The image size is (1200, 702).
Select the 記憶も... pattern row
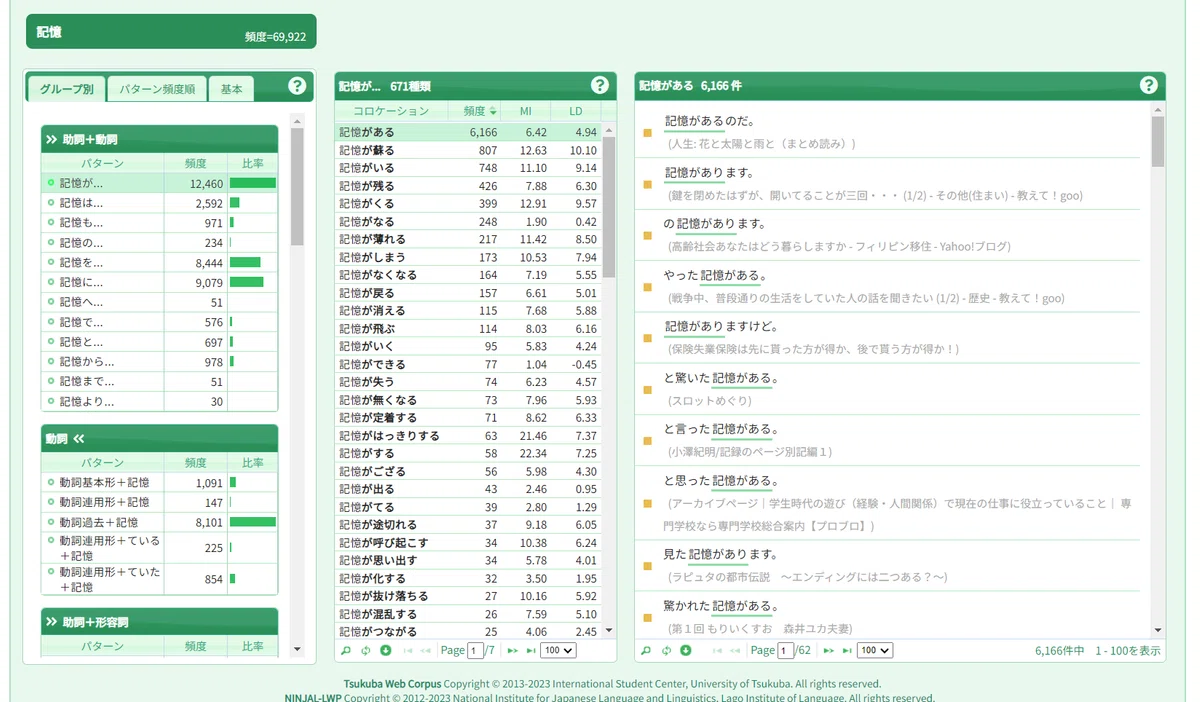(160, 223)
